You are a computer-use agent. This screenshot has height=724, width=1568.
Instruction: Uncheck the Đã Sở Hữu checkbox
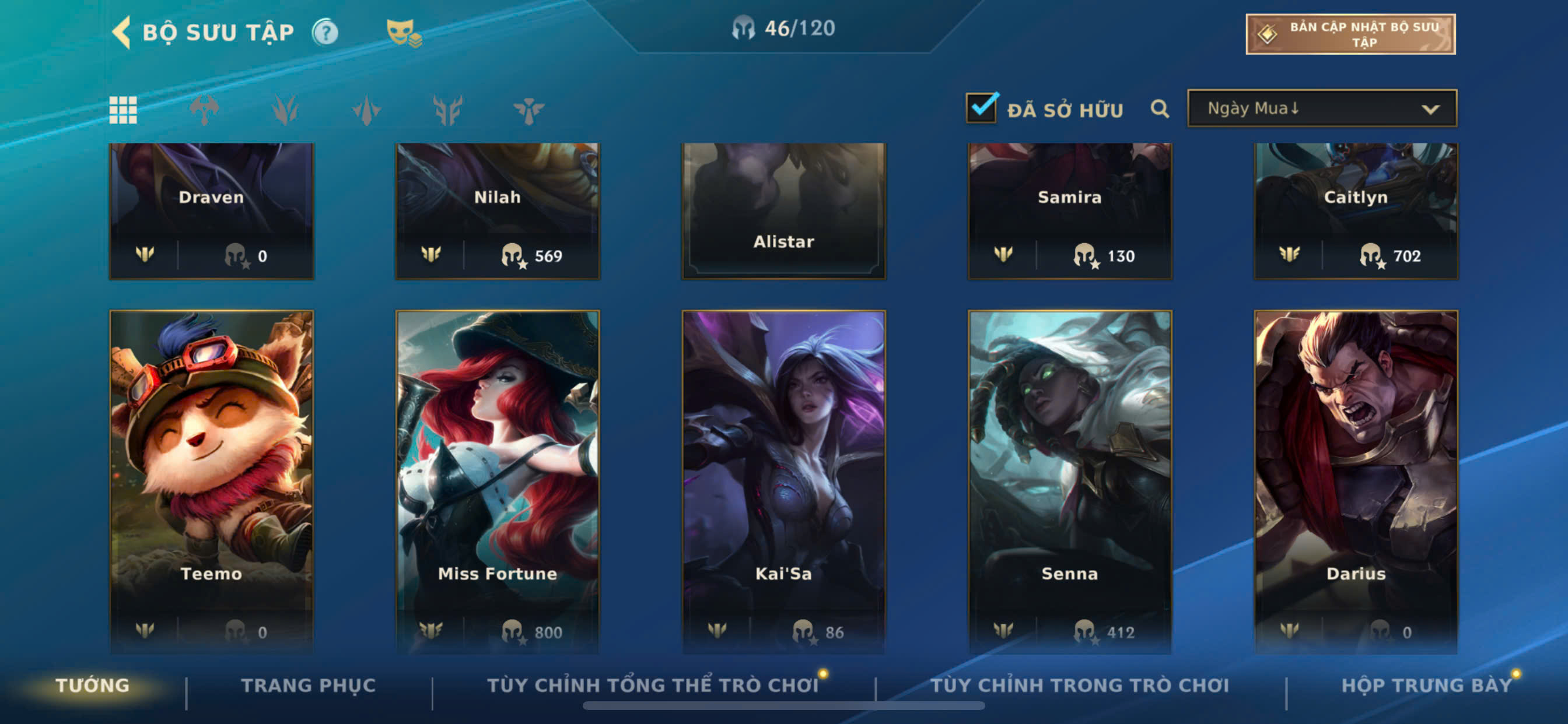pyautogui.click(x=982, y=108)
